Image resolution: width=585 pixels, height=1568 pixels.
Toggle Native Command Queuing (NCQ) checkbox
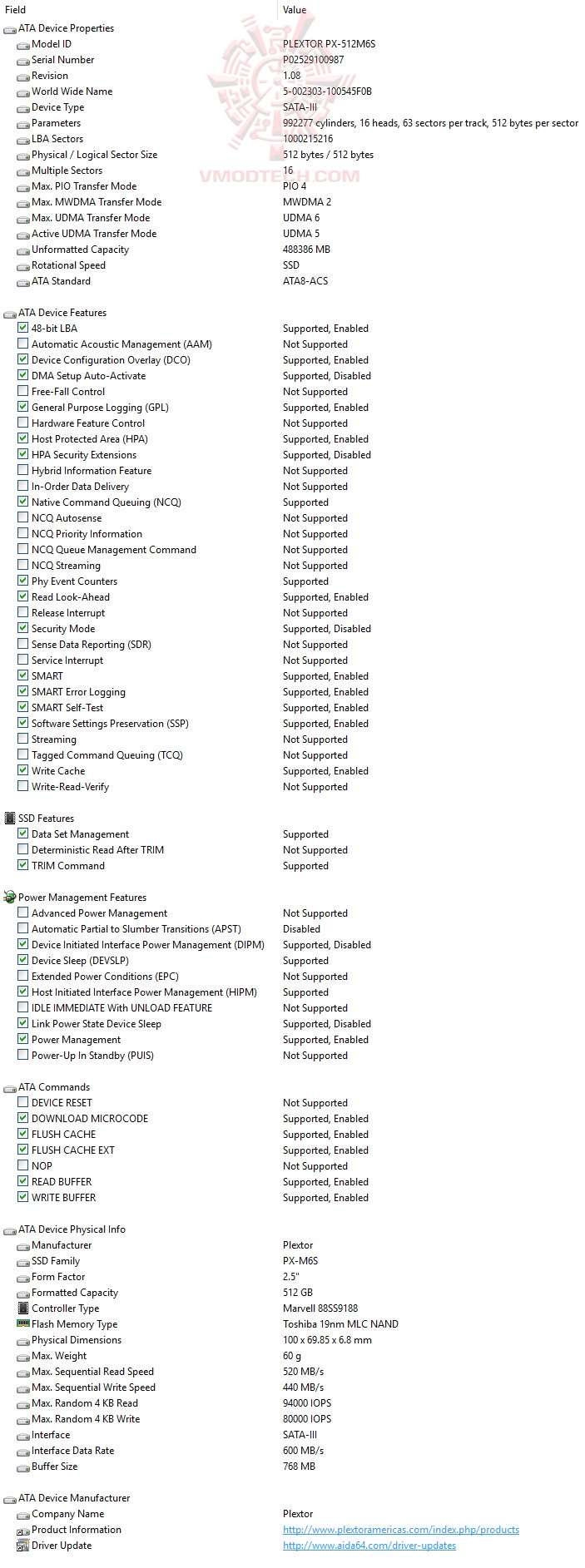(x=23, y=502)
